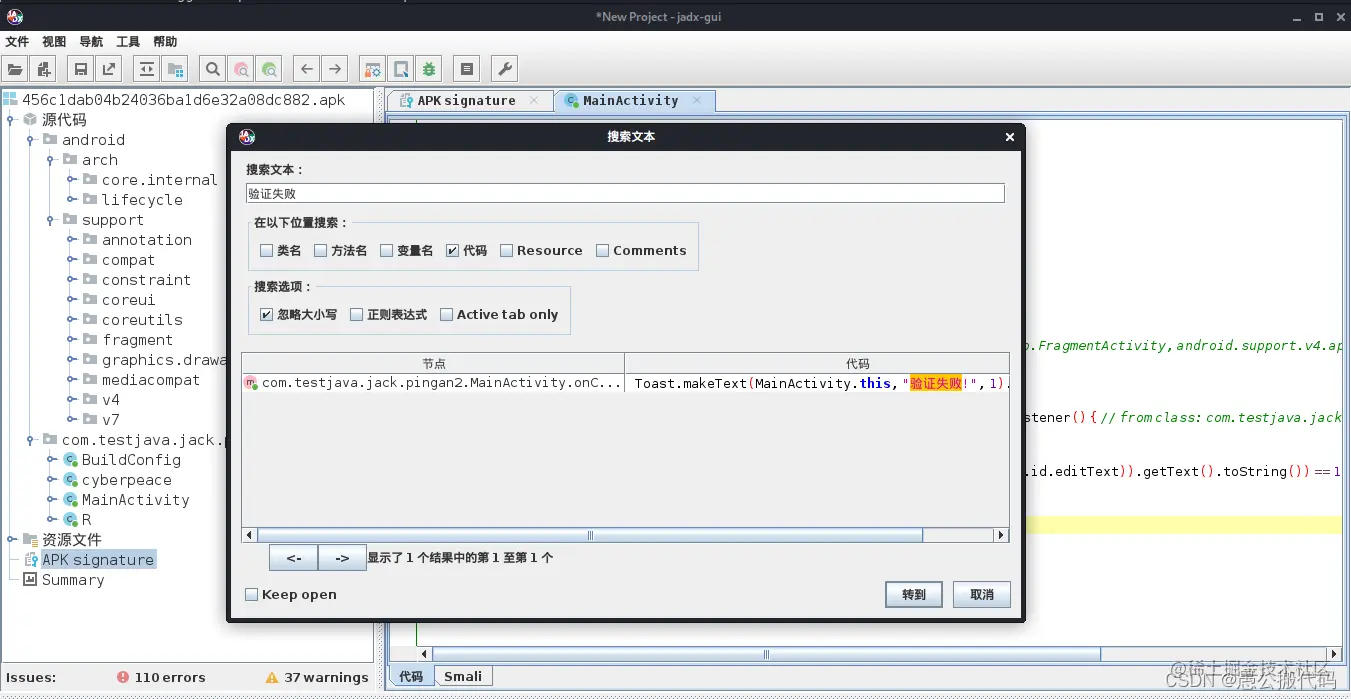Collapse the arch package node
Image resolution: width=1351 pixels, height=699 pixels.
[x=51, y=160]
